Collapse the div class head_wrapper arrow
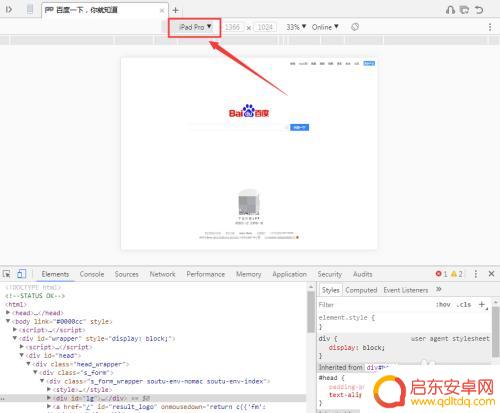Screen dimensions: 500x413 pos(29,364)
